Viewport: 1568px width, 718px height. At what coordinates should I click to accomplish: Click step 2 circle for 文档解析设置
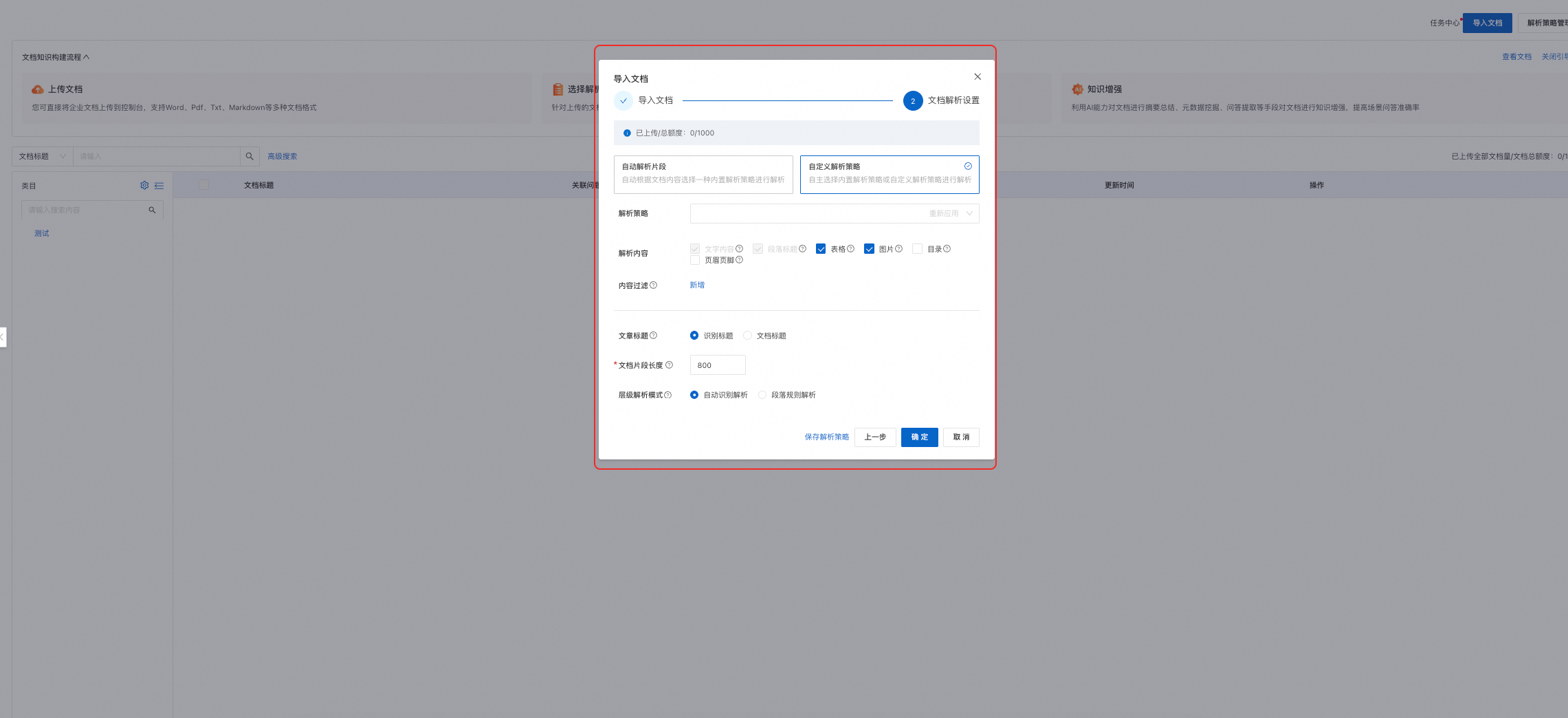(x=913, y=100)
